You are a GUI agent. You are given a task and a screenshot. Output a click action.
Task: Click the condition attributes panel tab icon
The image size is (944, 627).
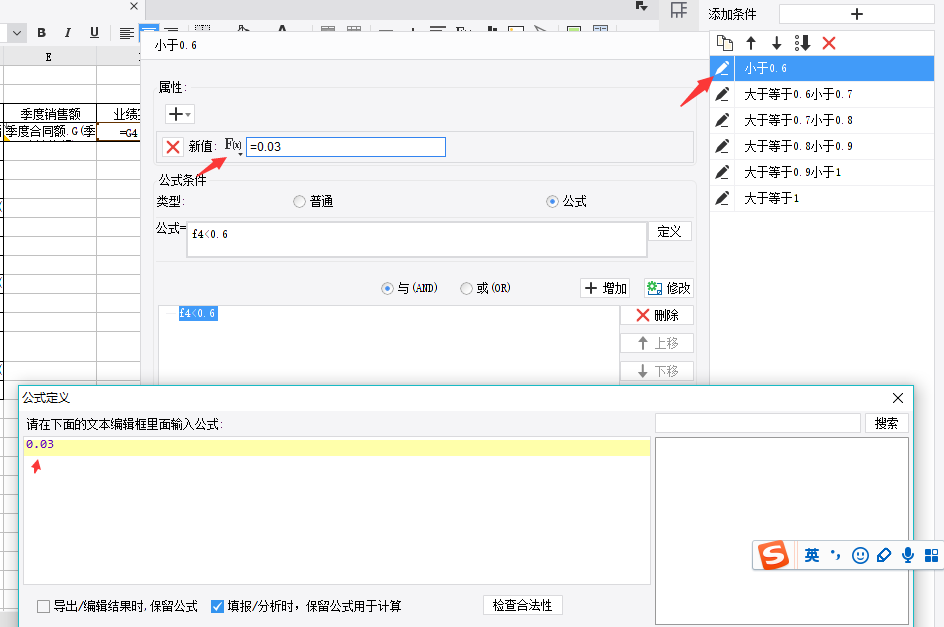click(x=679, y=10)
